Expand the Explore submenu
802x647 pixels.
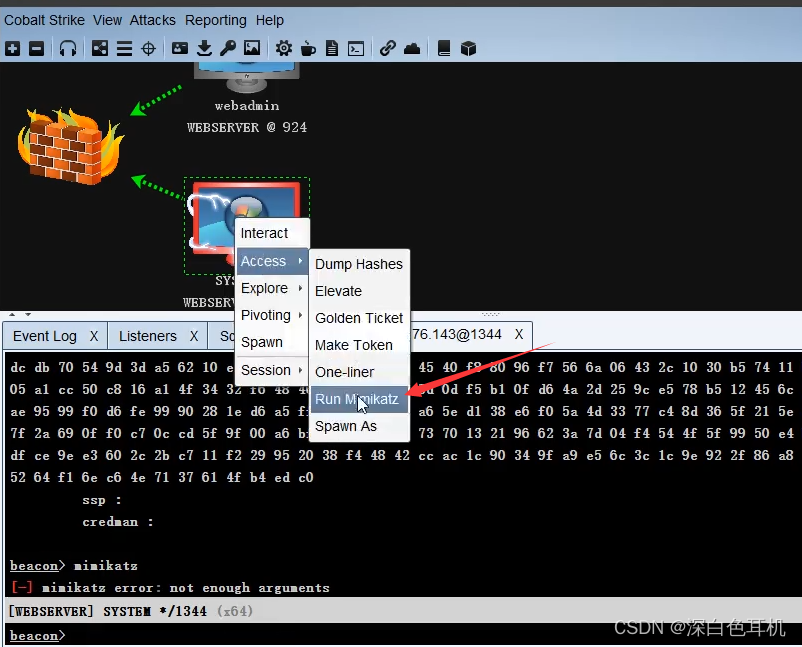click(272, 288)
